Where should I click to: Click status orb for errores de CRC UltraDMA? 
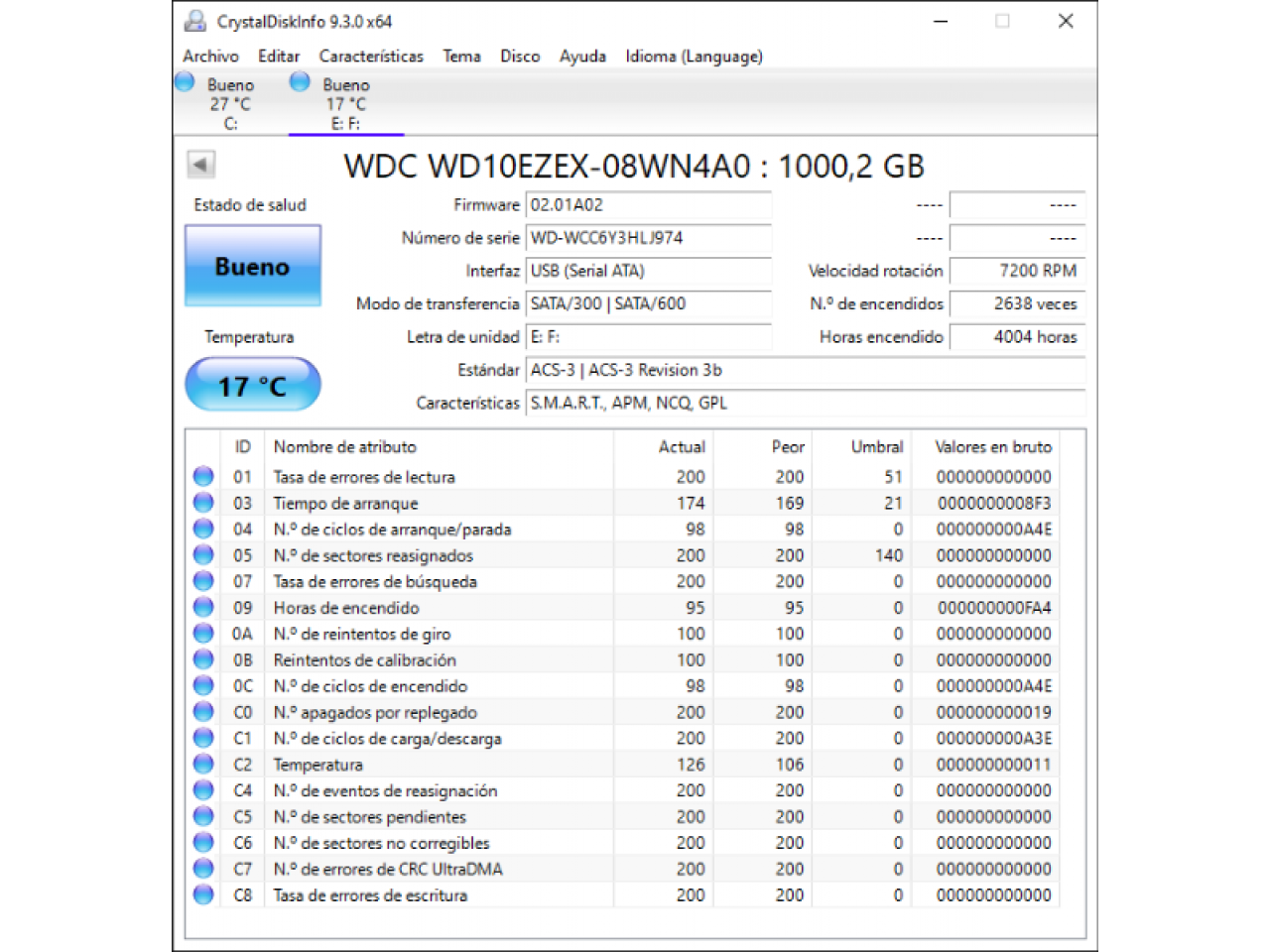tap(203, 868)
